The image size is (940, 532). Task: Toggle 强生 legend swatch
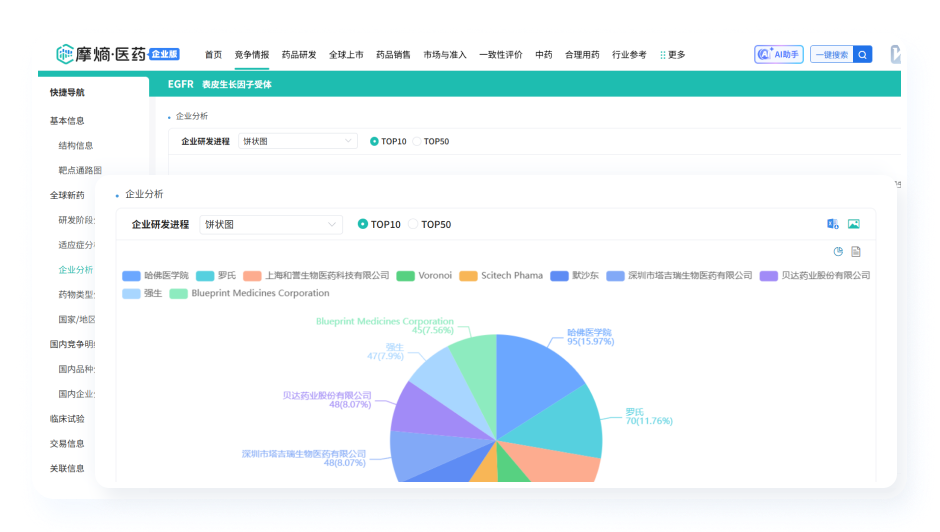(131, 294)
